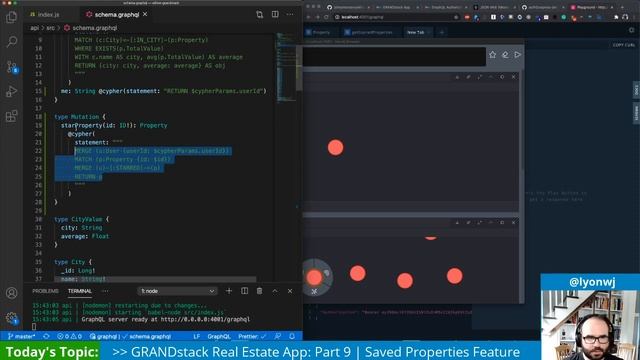Favorite the query with star icon
640x360 pixels.
pyautogui.click(x=493, y=55)
